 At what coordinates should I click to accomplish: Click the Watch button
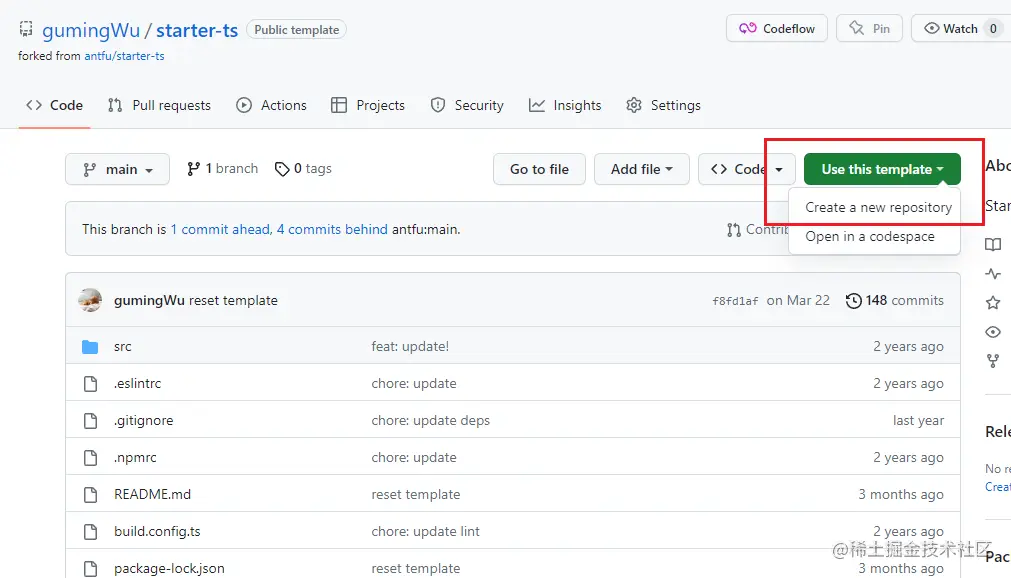[x=961, y=28]
